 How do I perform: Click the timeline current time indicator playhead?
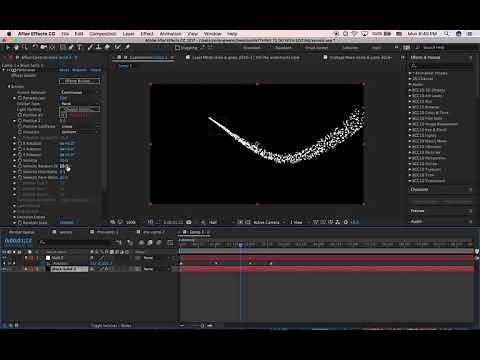tap(241, 245)
